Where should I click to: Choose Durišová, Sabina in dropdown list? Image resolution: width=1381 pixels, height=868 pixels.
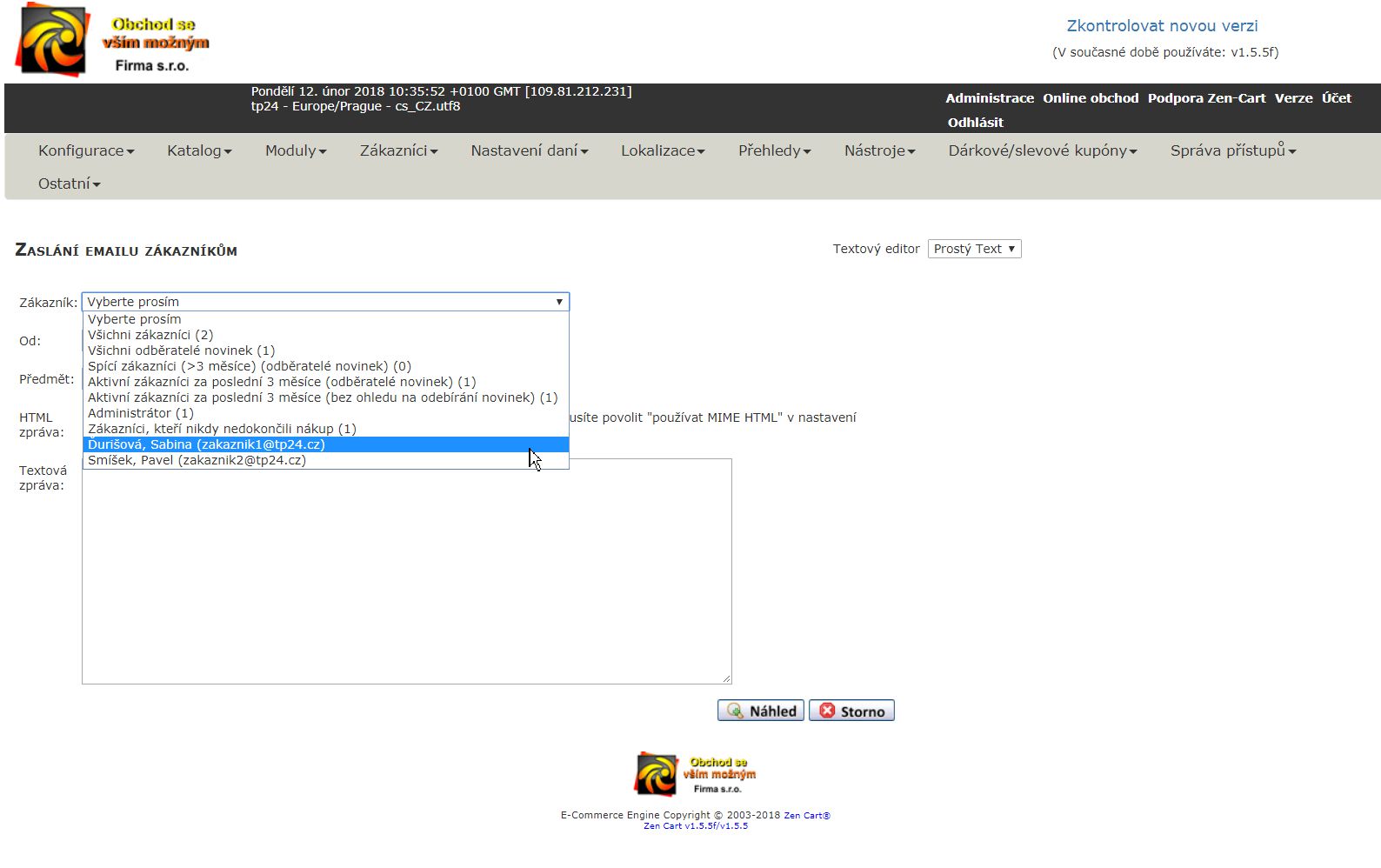tap(206, 444)
